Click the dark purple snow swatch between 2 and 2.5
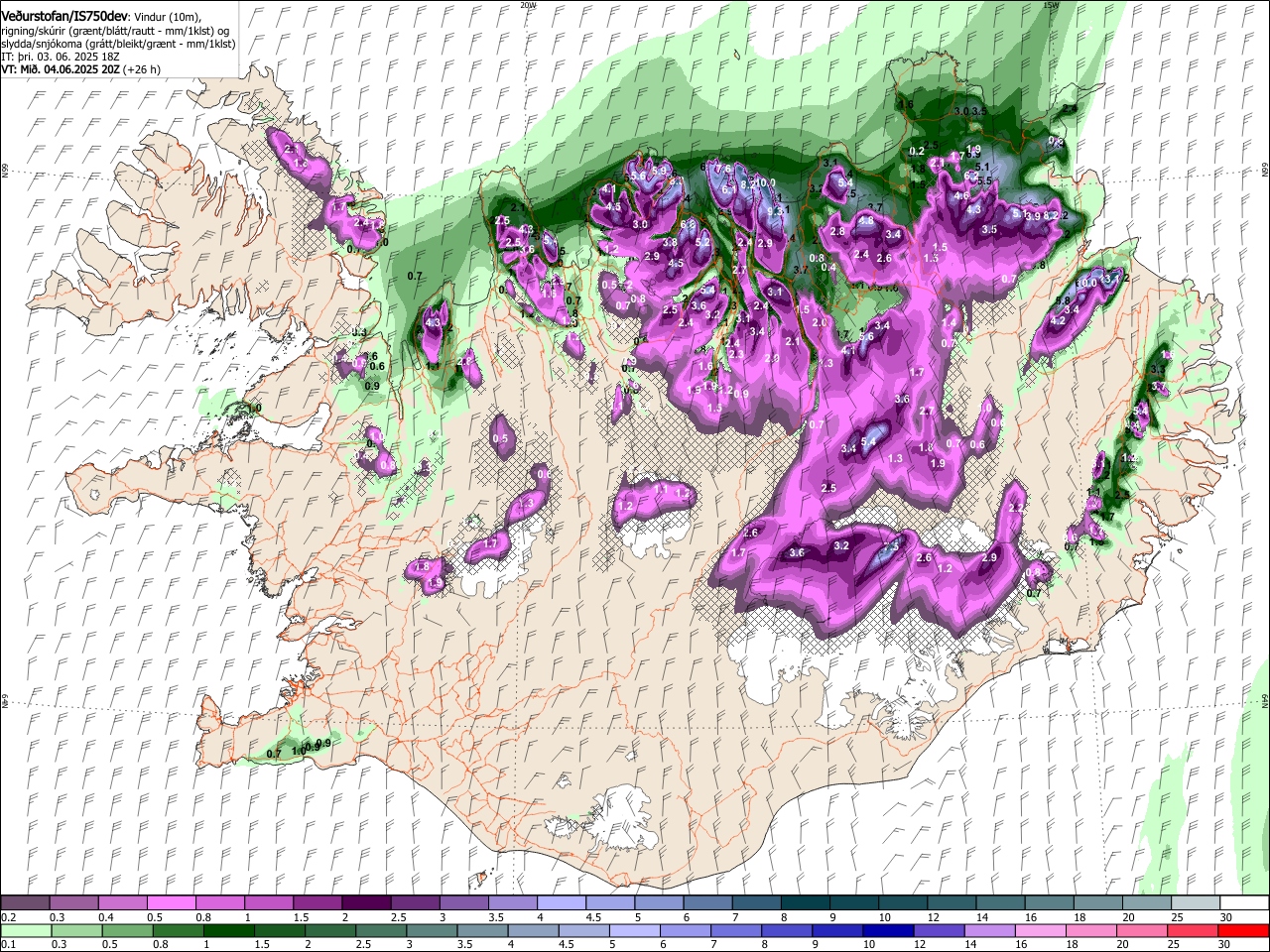 click(365, 903)
